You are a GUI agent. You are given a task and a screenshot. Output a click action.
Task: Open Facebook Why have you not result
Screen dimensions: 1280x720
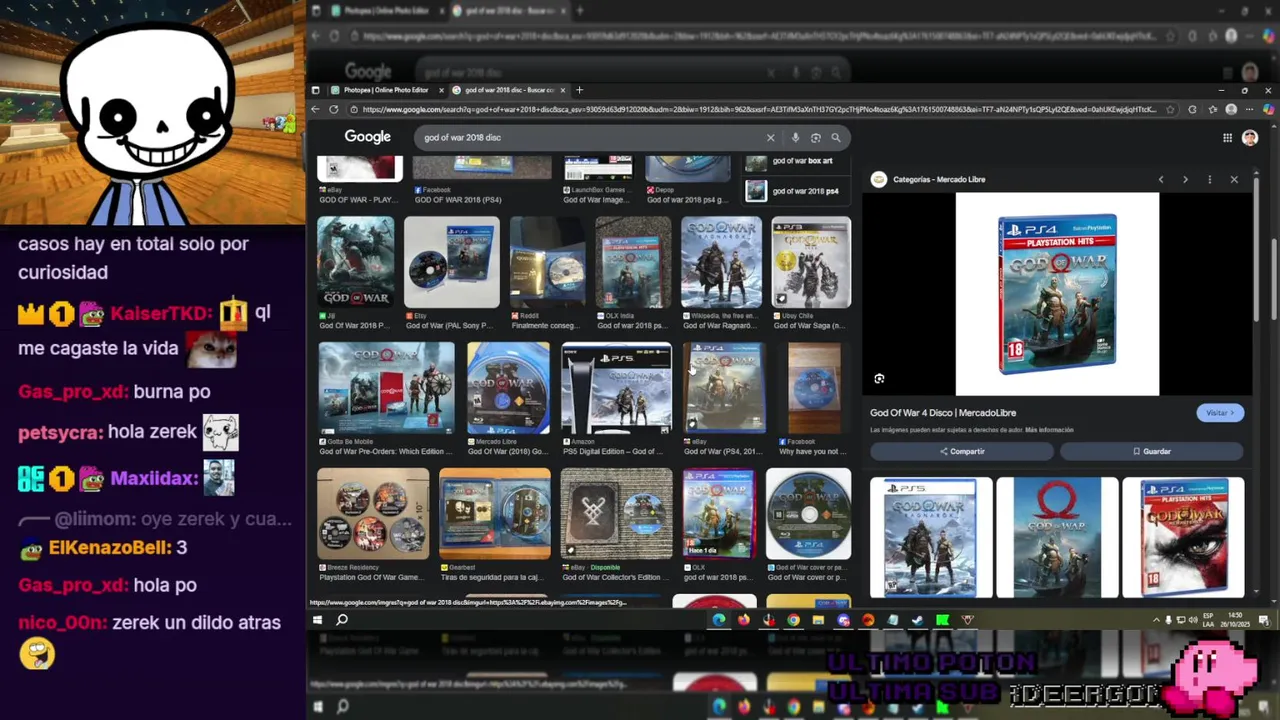[x=814, y=388]
